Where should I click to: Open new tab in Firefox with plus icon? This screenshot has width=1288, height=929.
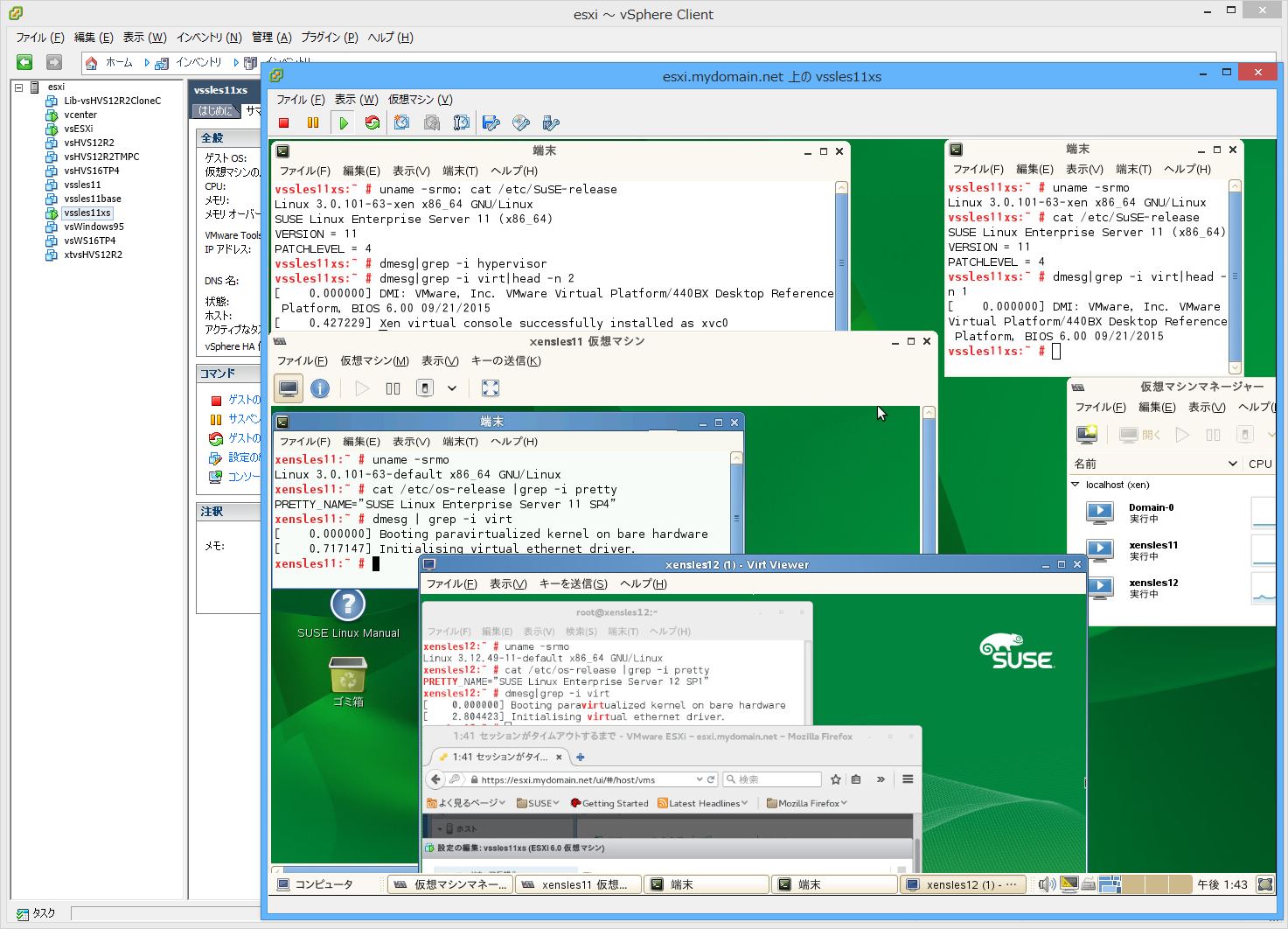[580, 757]
